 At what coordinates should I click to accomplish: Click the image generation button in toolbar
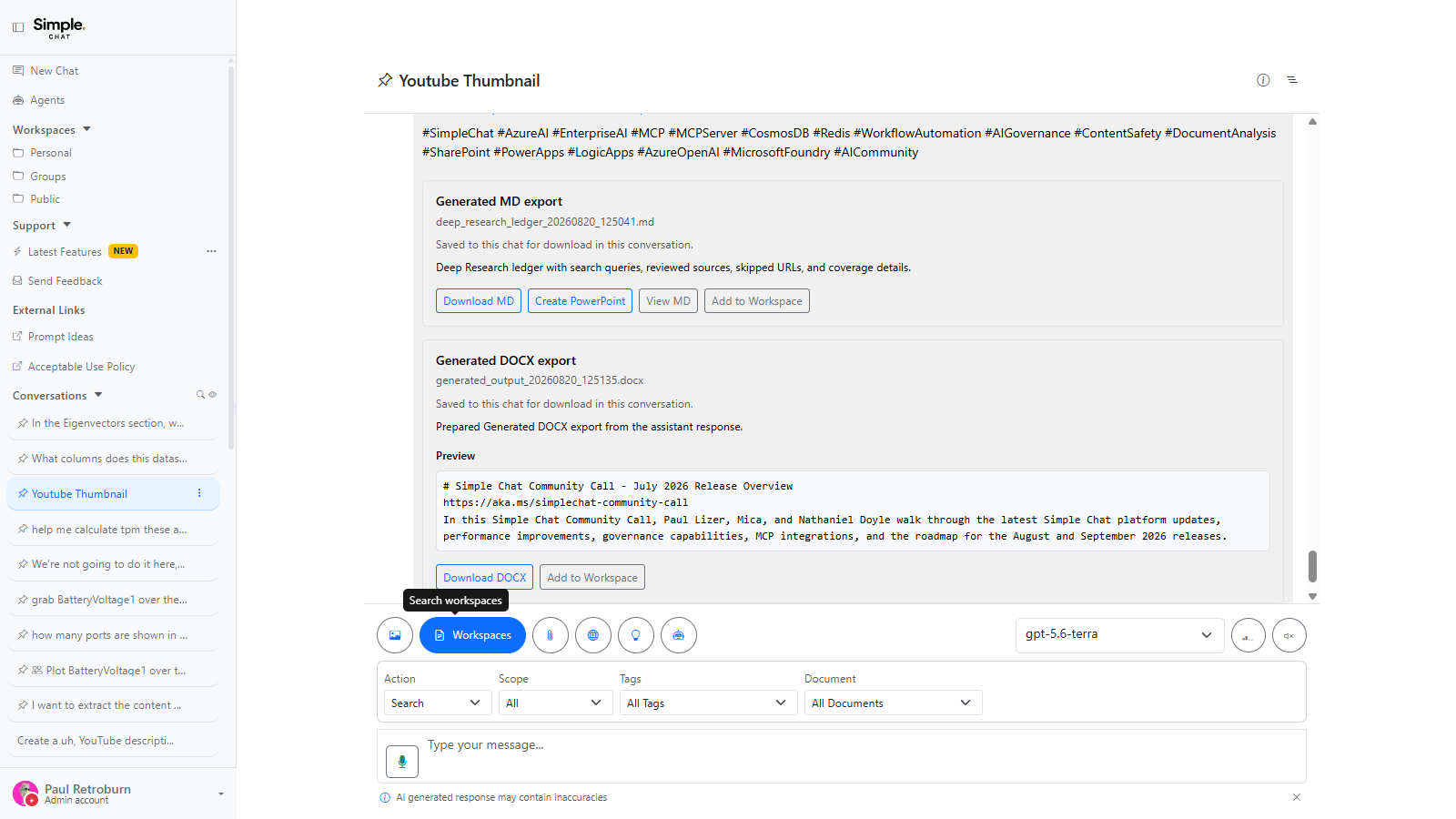(395, 635)
